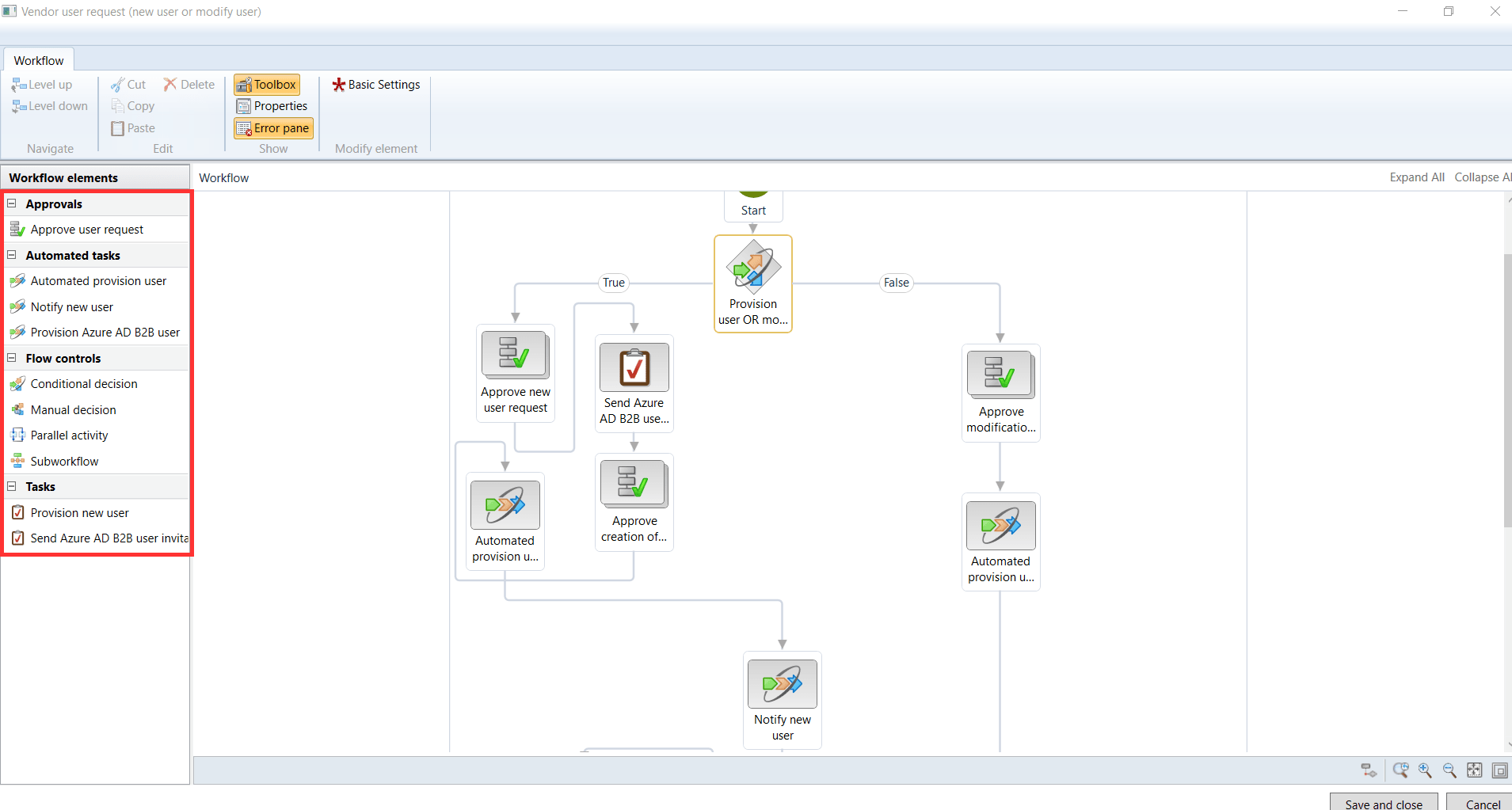The width and height of the screenshot is (1512, 810).
Task: Collapse the Approvals section
Action: pyautogui.click(x=11, y=203)
